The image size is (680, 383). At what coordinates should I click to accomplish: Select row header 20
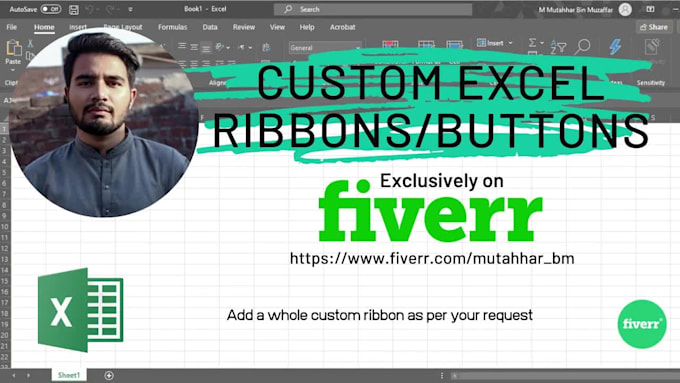point(4,335)
